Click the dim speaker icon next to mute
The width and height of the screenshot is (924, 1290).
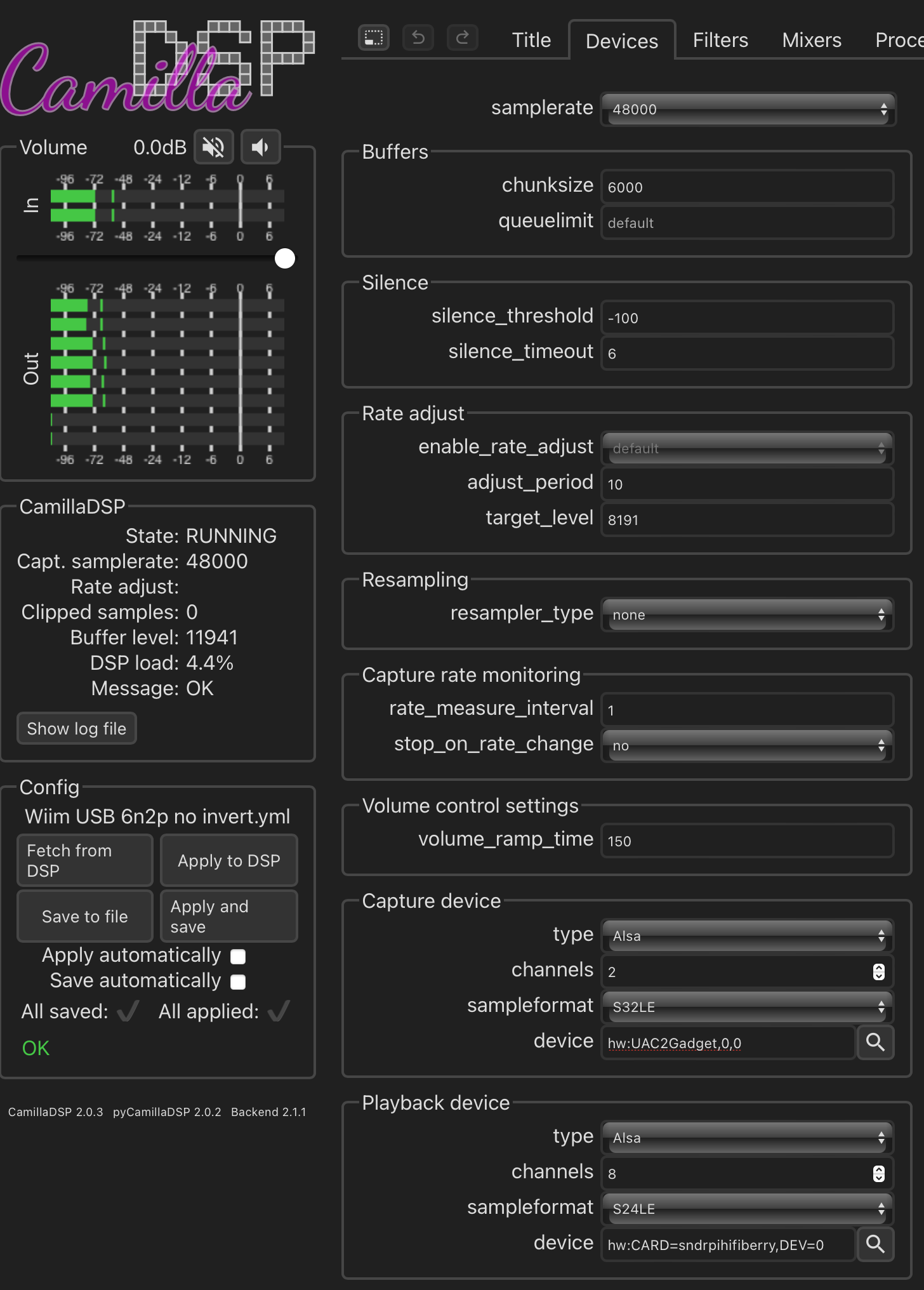point(261,147)
